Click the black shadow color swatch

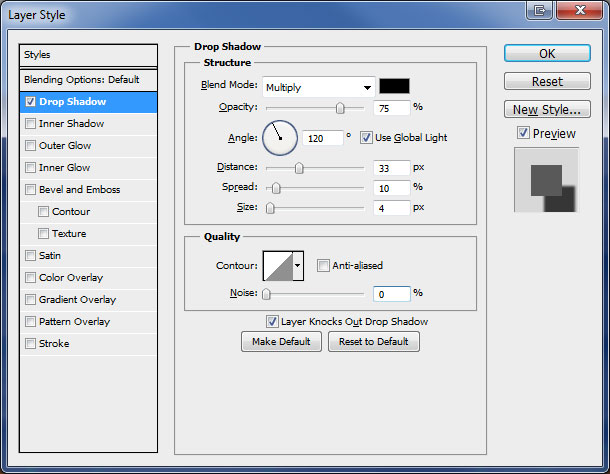(x=394, y=87)
